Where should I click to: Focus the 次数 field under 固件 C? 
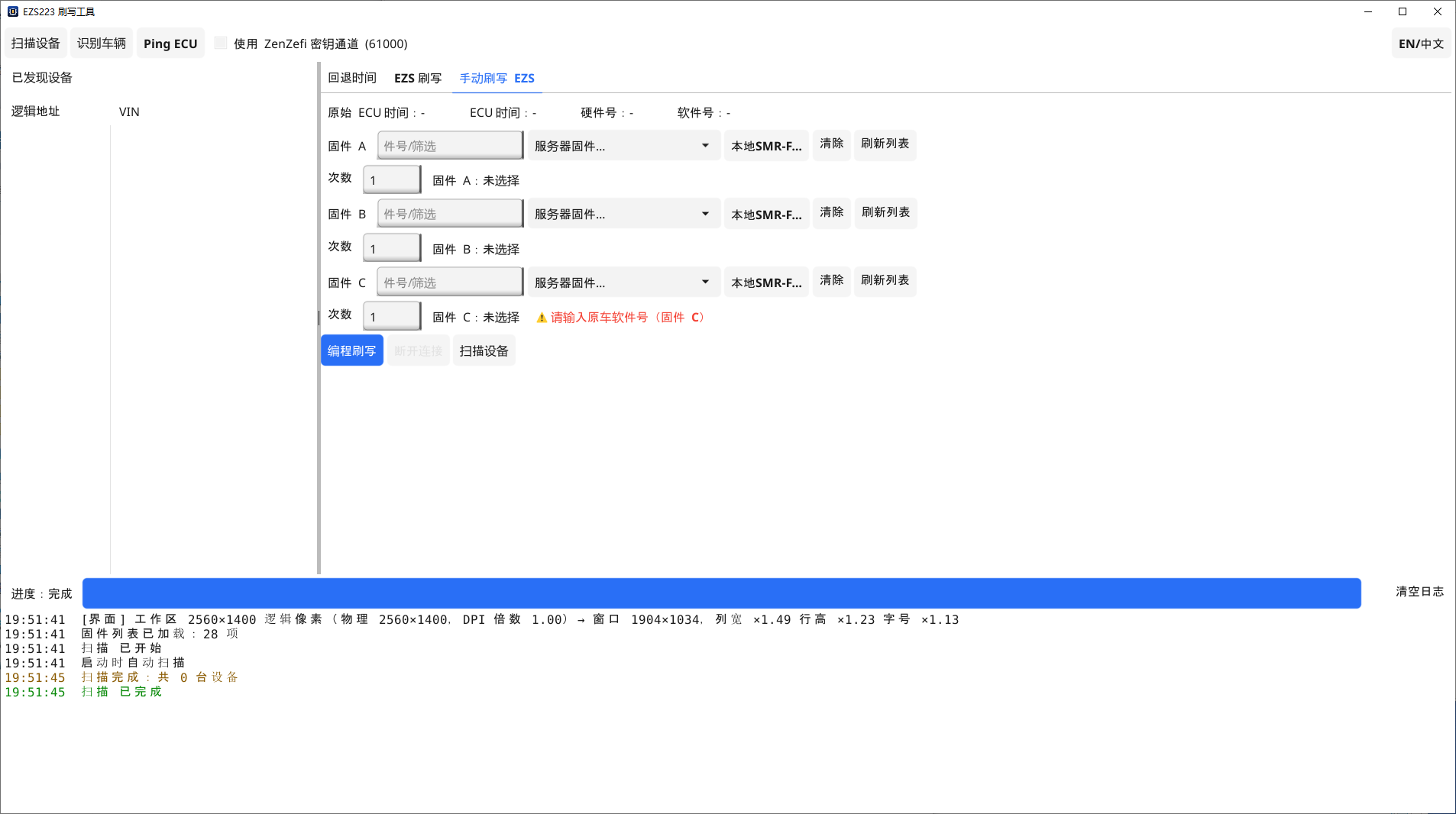(x=392, y=316)
